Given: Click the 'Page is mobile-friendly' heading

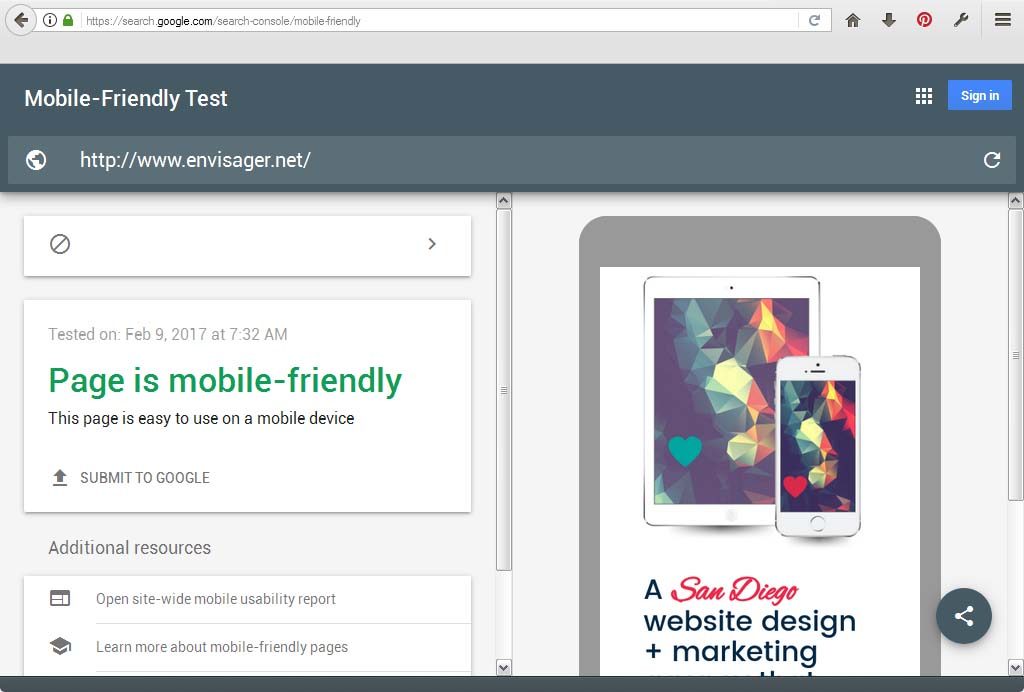Looking at the screenshot, I should click(225, 381).
